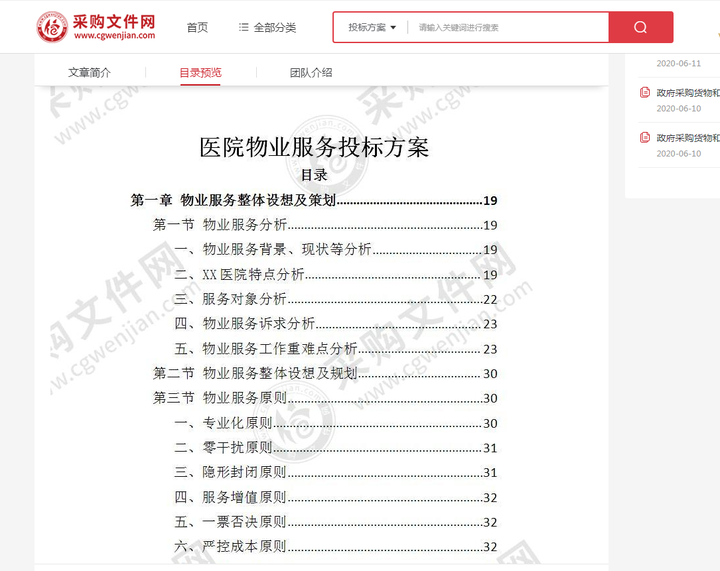
Task: Open the 采购文件网 logo homepage
Action: pyautogui.click(x=96, y=27)
